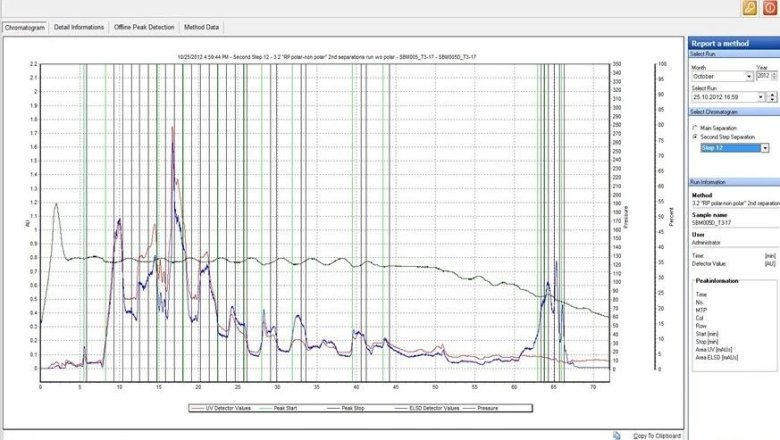This screenshot has height=440, width=780.
Task: Open the Step 12 chromatogram dropdown
Action: point(765,148)
